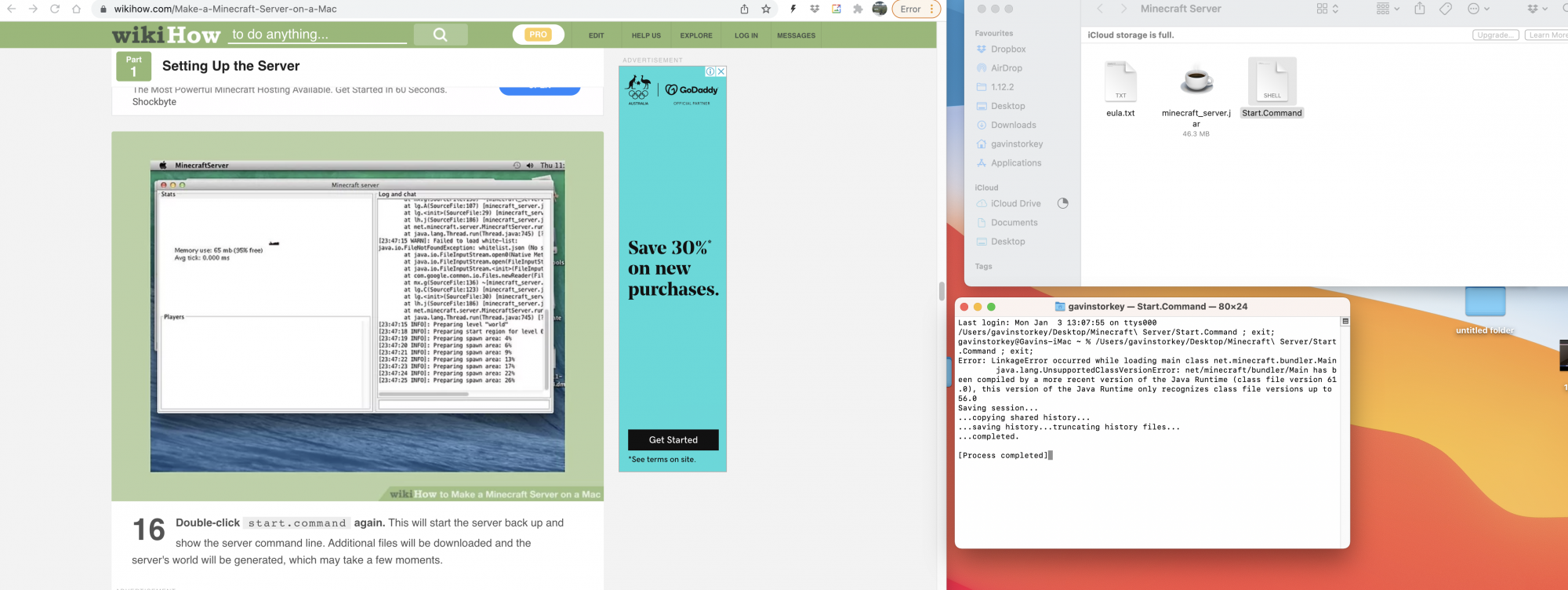1568x590 pixels.
Task: Open Finder icon view switcher
Action: pos(1327,9)
